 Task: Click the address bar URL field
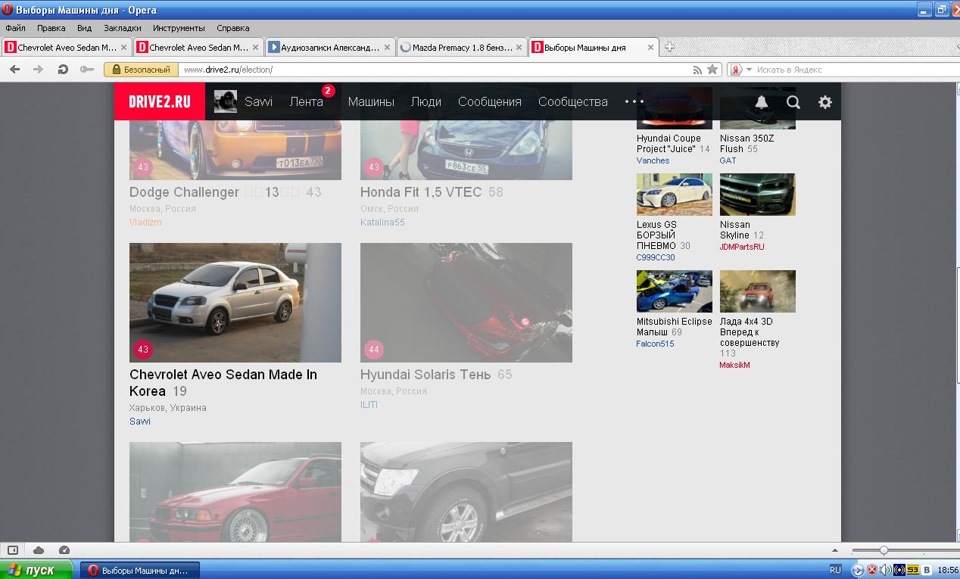click(435, 70)
